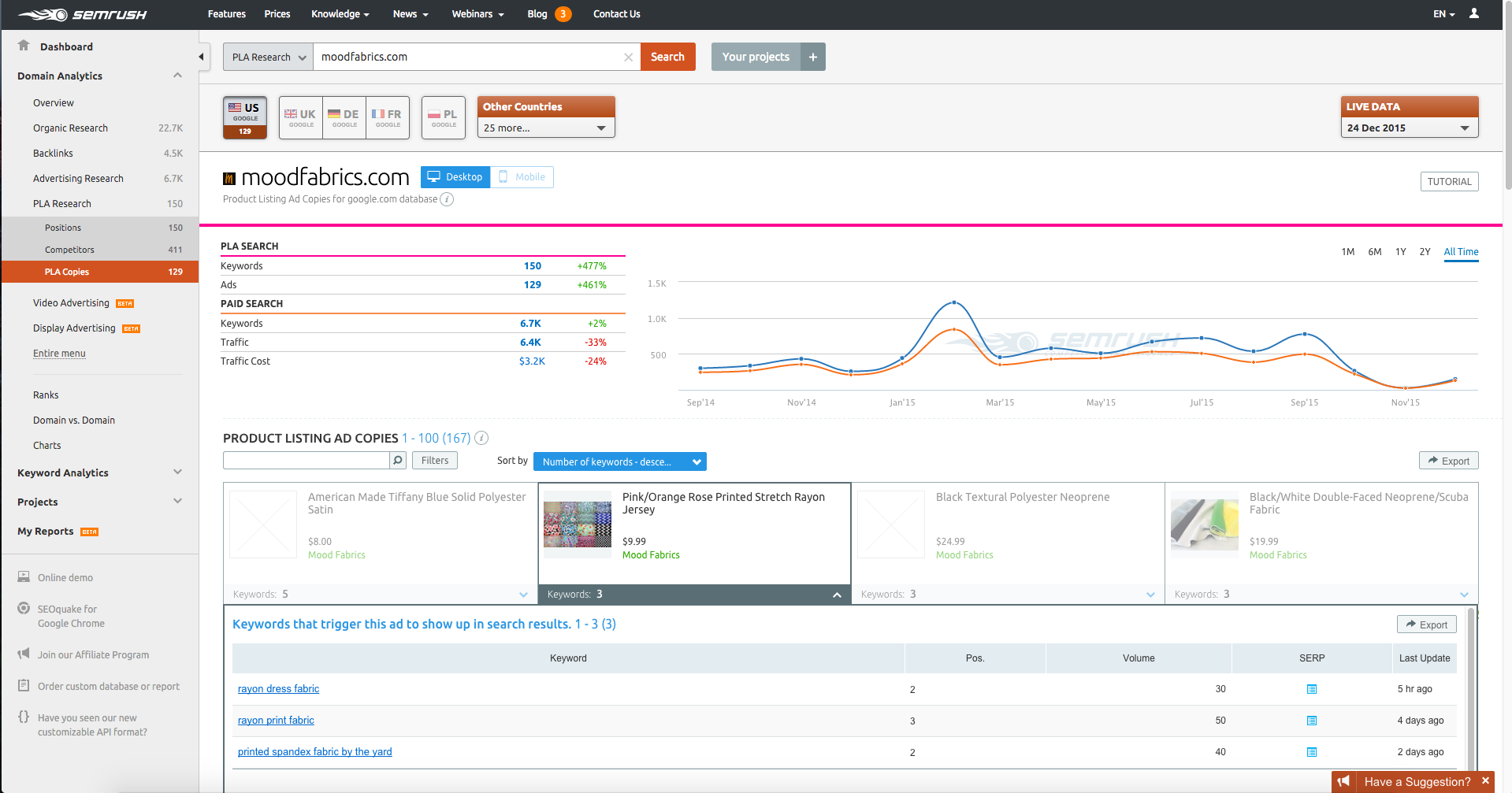Open SERP snapshot for rayon print fabric
1512x793 pixels.
click(x=1312, y=721)
